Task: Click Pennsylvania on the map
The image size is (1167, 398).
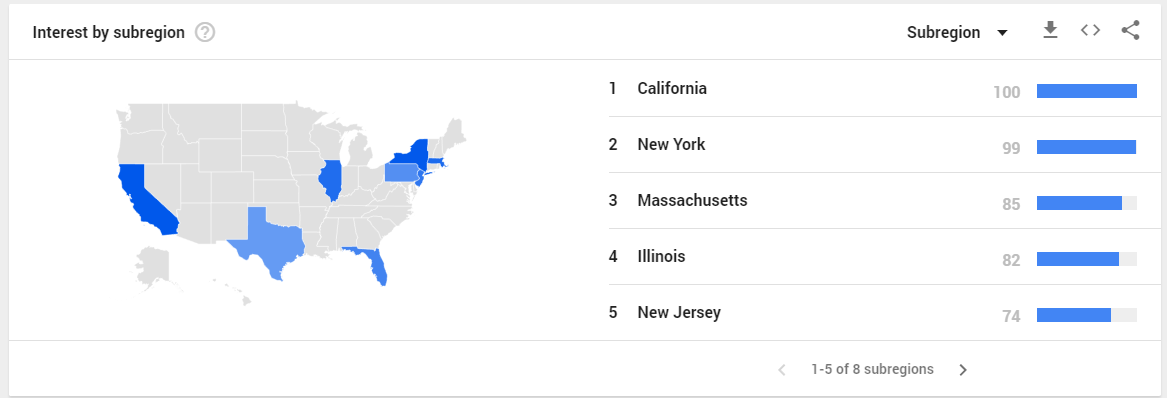Action: click(x=400, y=173)
